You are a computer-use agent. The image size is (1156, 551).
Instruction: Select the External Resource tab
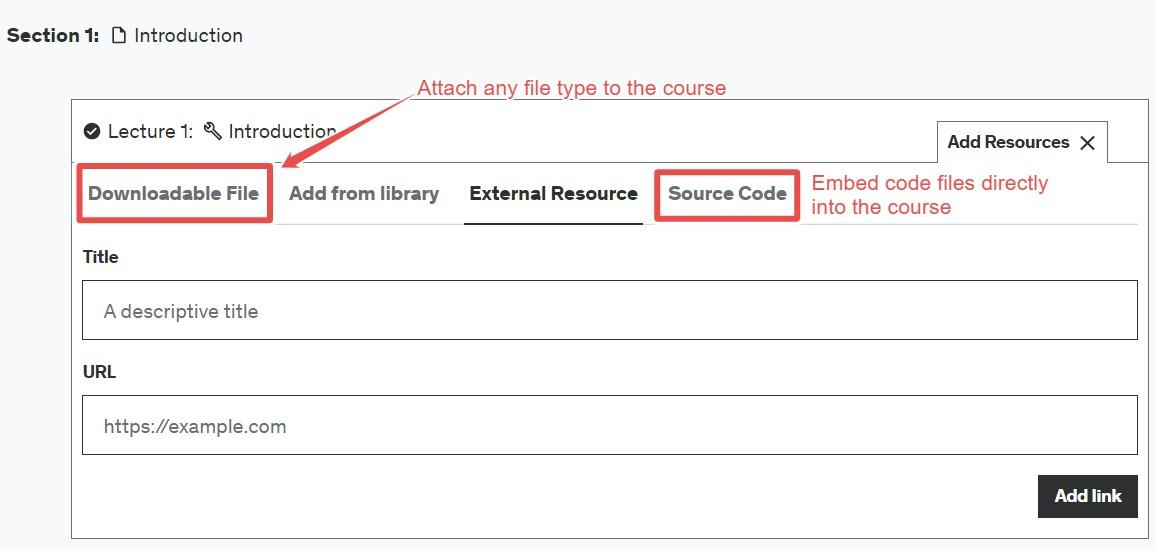[x=554, y=193]
